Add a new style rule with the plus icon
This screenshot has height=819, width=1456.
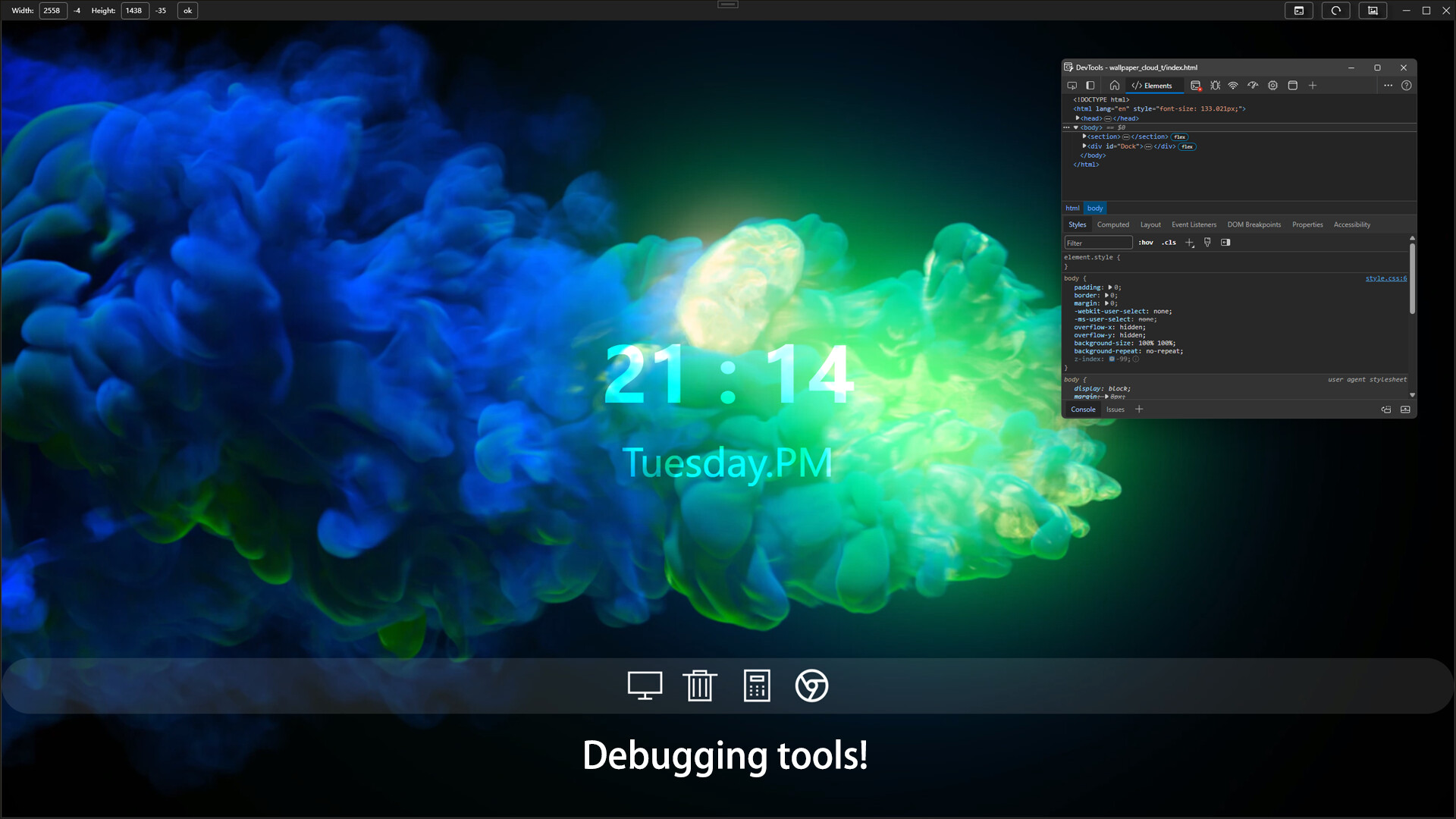(1189, 243)
